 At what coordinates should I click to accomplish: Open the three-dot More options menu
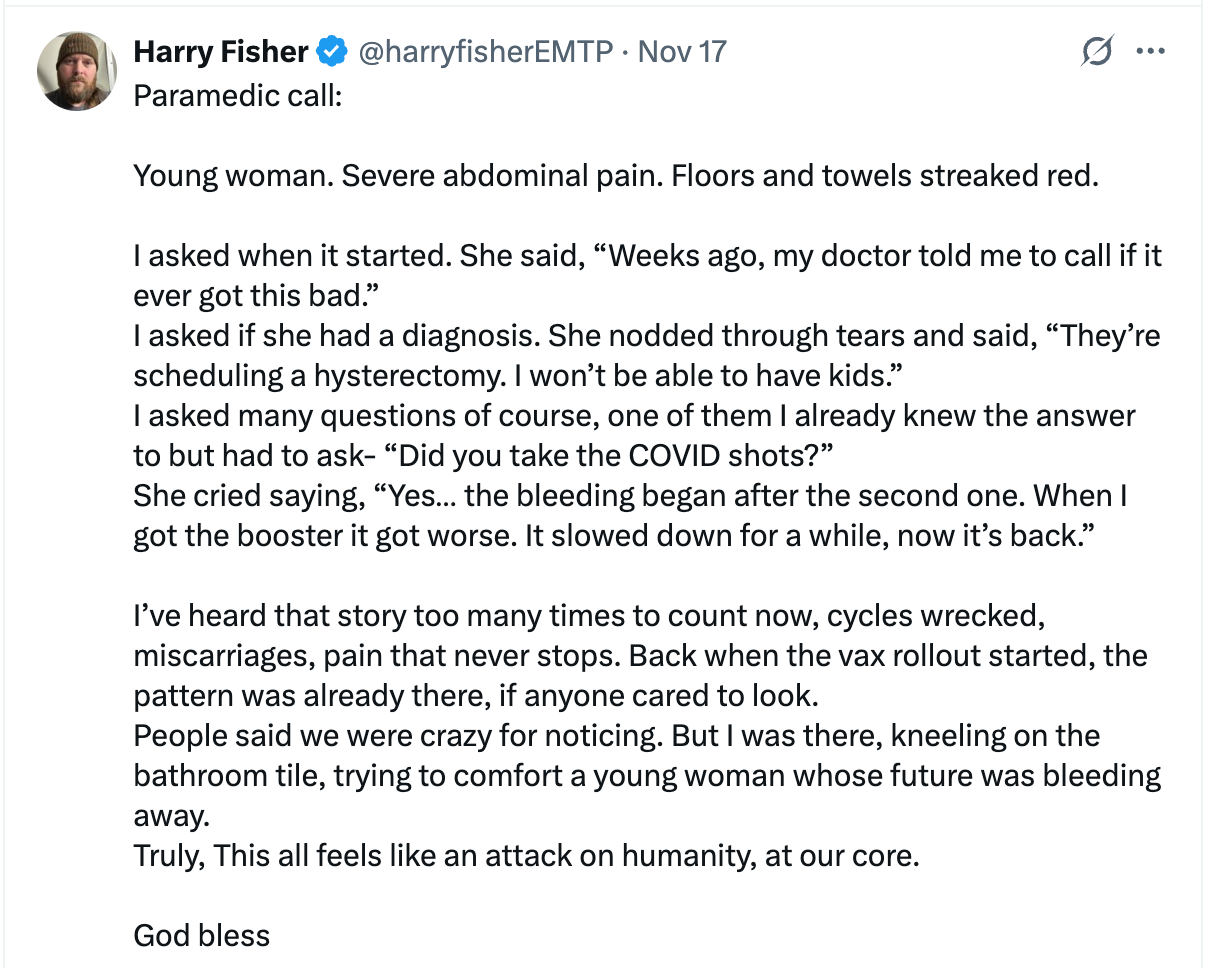[1151, 50]
